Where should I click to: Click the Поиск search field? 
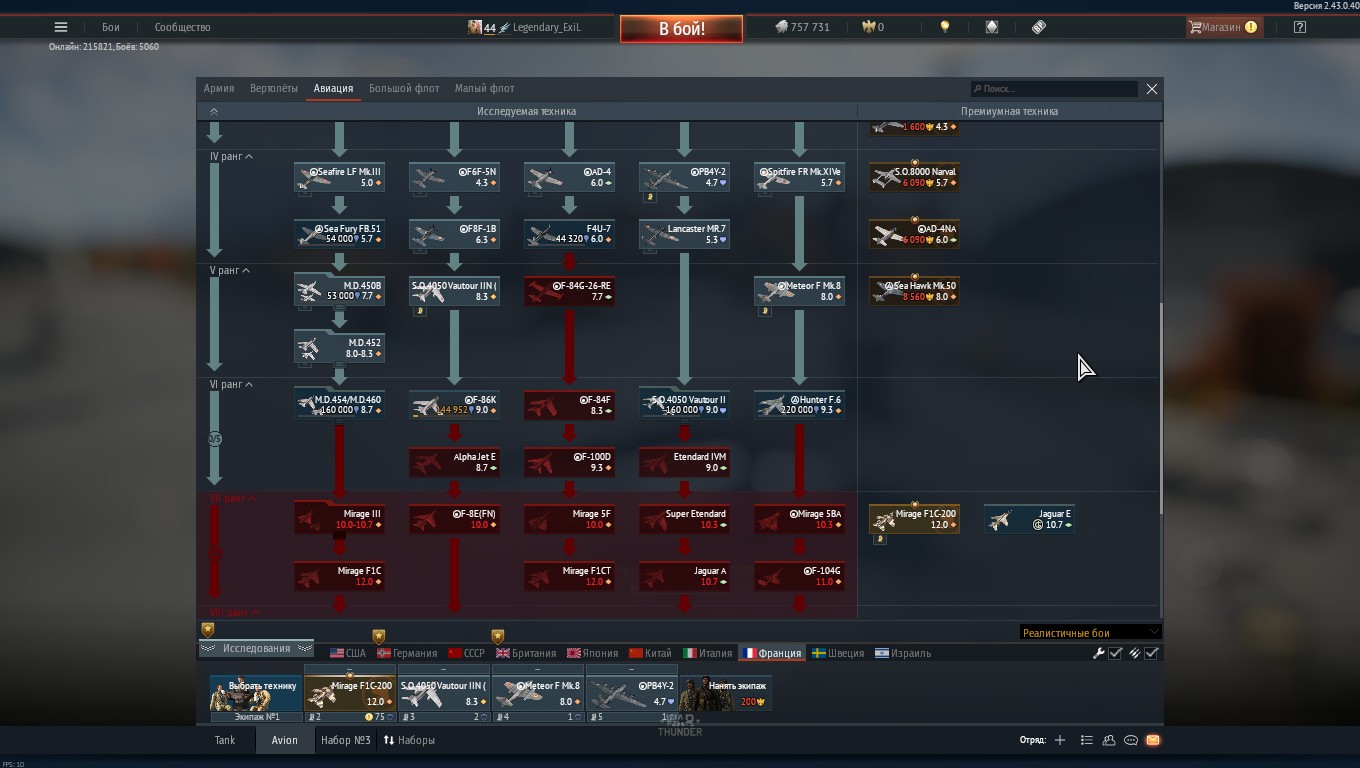click(x=1054, y=89)
